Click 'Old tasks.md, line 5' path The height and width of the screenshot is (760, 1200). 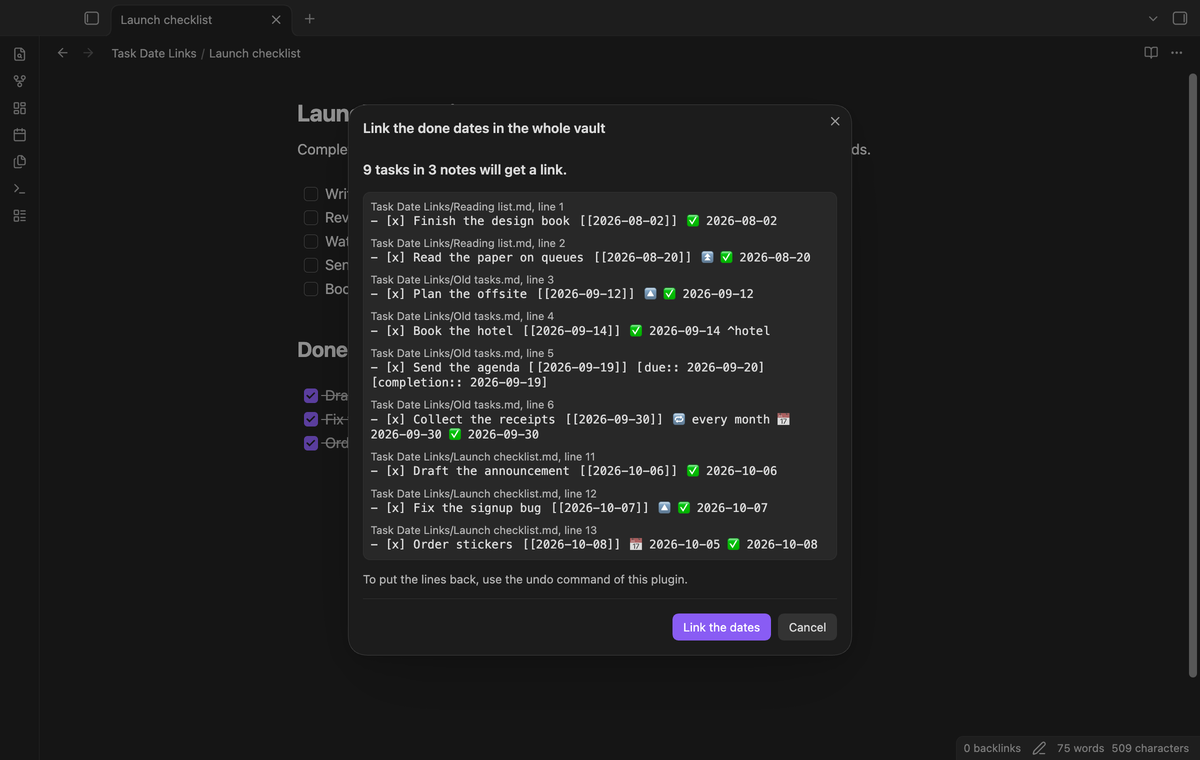(462, 353)
